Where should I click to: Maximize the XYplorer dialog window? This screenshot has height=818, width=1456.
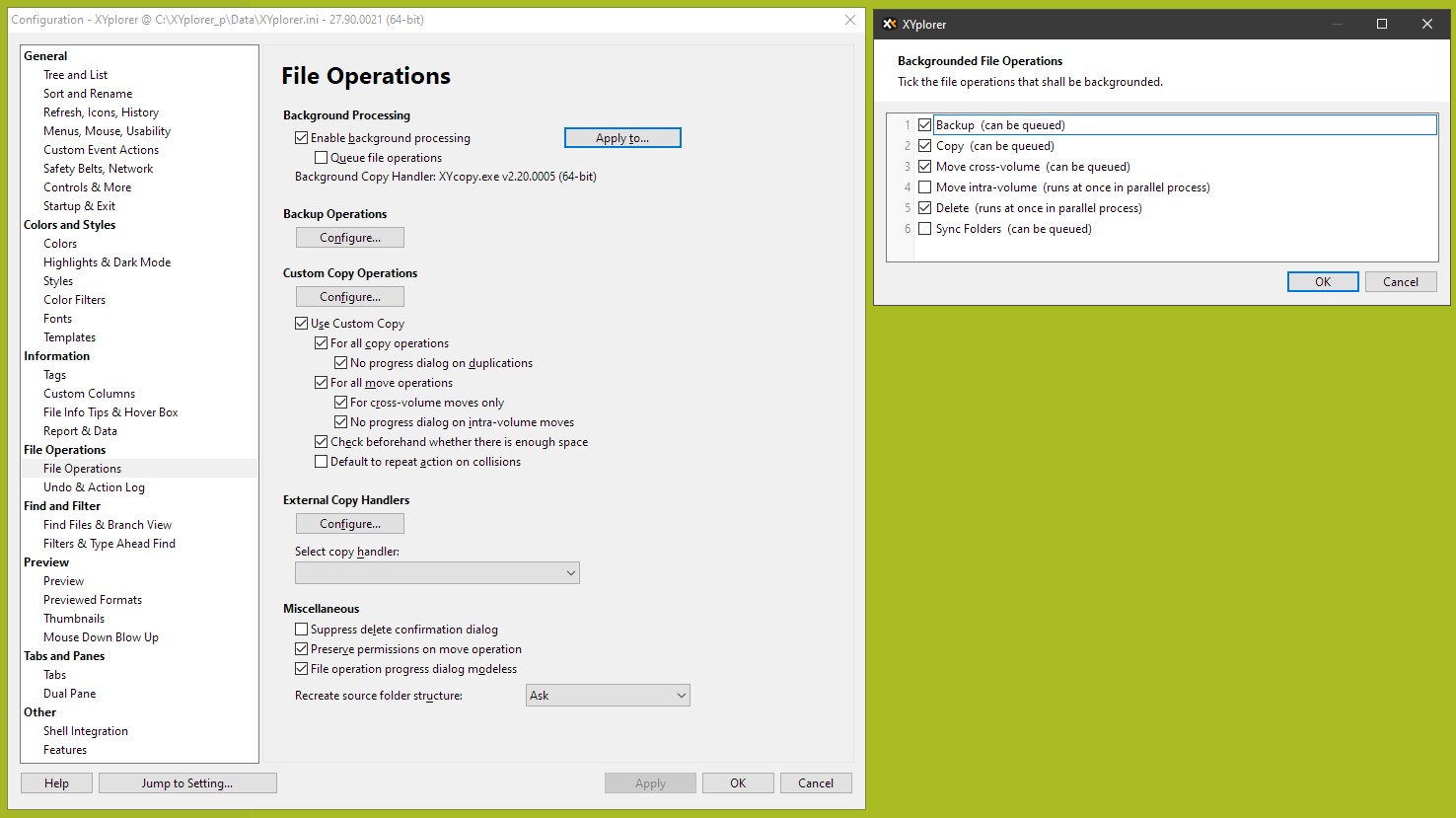click(1381, 24)
